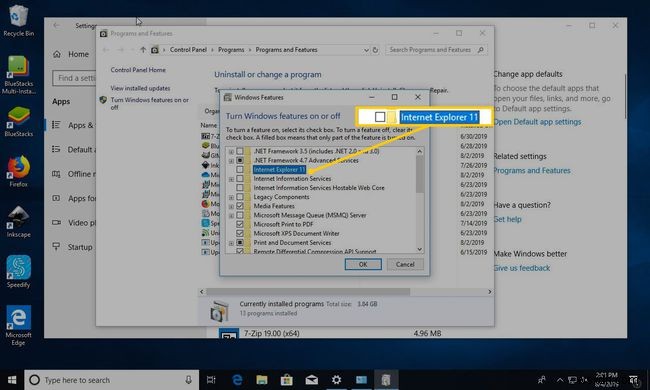Click the network icon in system tray
Screen dimensions: 650x390
point(572,380)
